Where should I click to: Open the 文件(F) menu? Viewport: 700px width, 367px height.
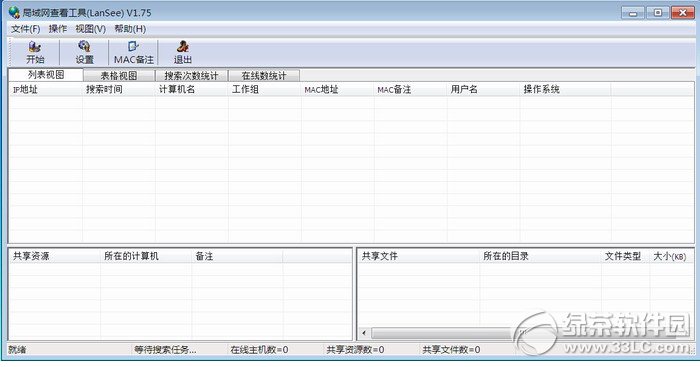point(25,29)
